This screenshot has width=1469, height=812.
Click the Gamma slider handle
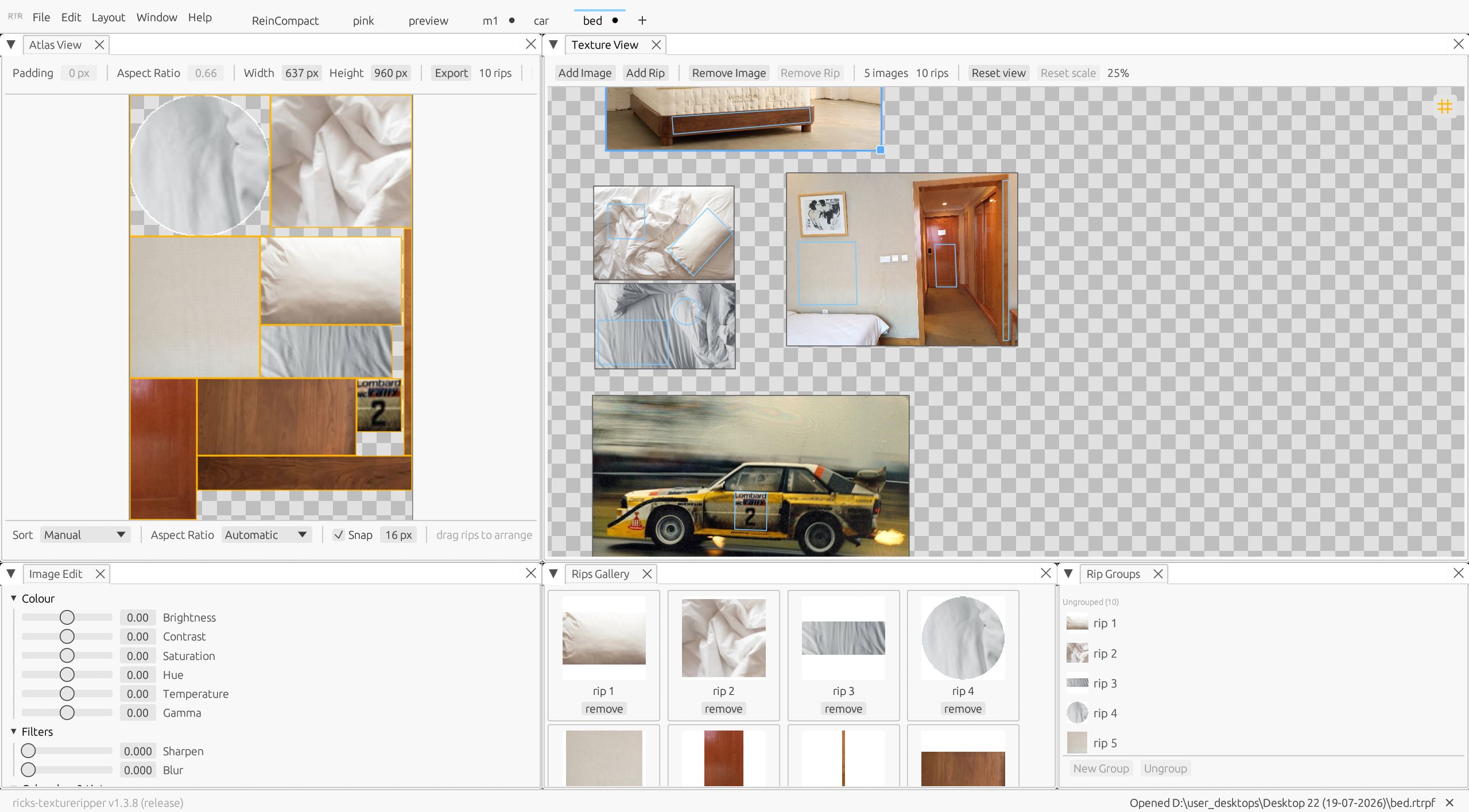click(x=67, y=713)
